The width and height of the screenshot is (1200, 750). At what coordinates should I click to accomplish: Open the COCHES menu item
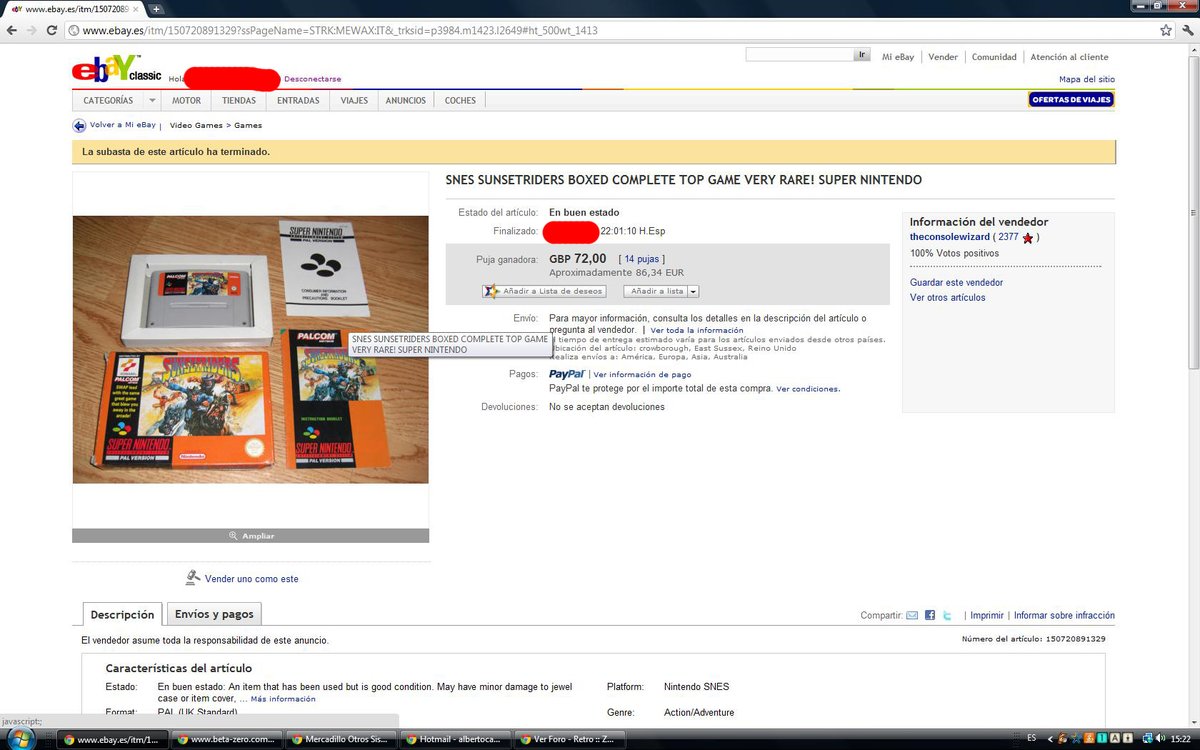pos(460,101)
